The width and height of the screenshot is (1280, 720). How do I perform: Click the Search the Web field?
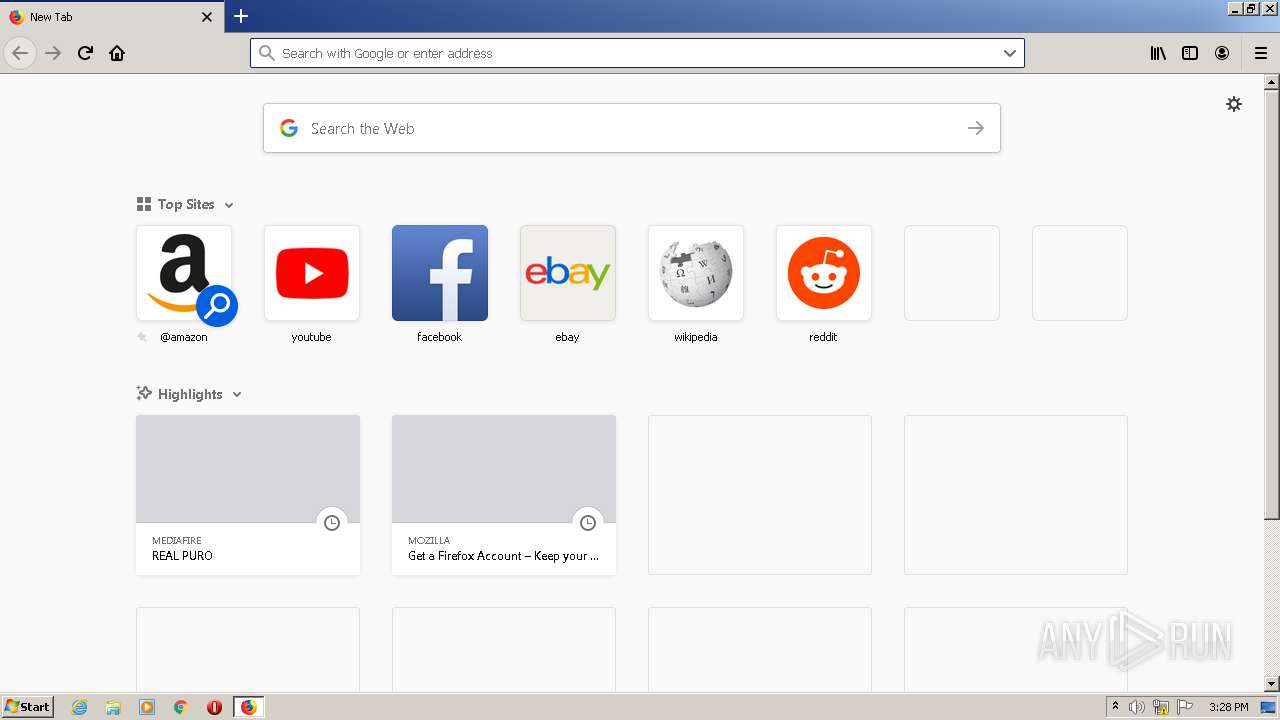coord(632,128)
